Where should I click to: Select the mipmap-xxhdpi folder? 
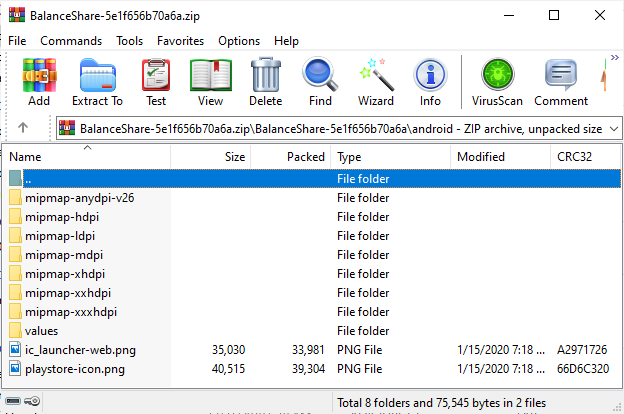tap(314, 293)
